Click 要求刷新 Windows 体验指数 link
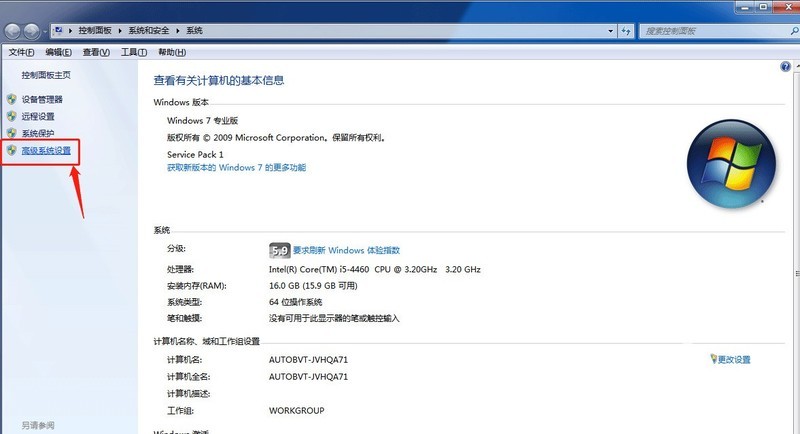This screenshot has height=434, width=800. 346,250
